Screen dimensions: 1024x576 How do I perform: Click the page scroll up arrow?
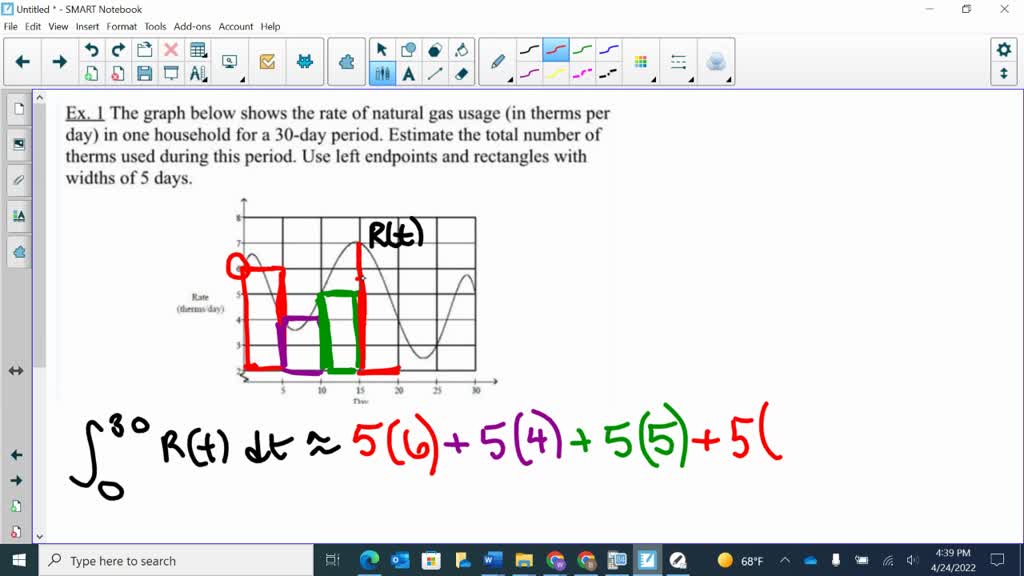[x=40, y=98]
